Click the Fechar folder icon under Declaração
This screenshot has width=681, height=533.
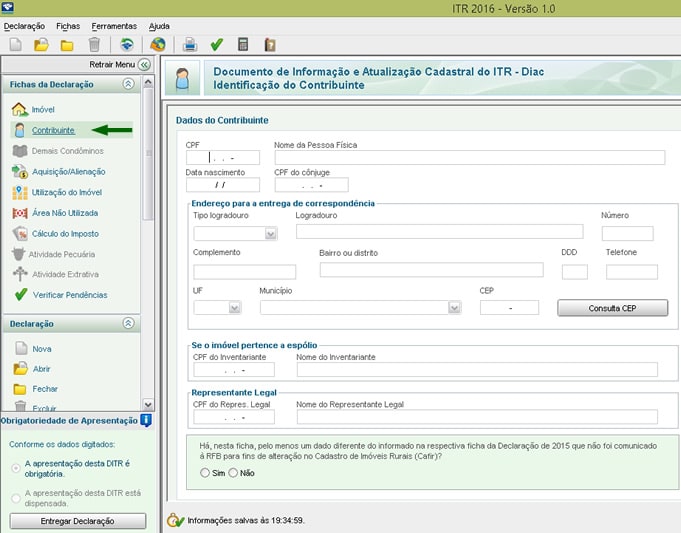pyautogui.click(x=20, y=389)
